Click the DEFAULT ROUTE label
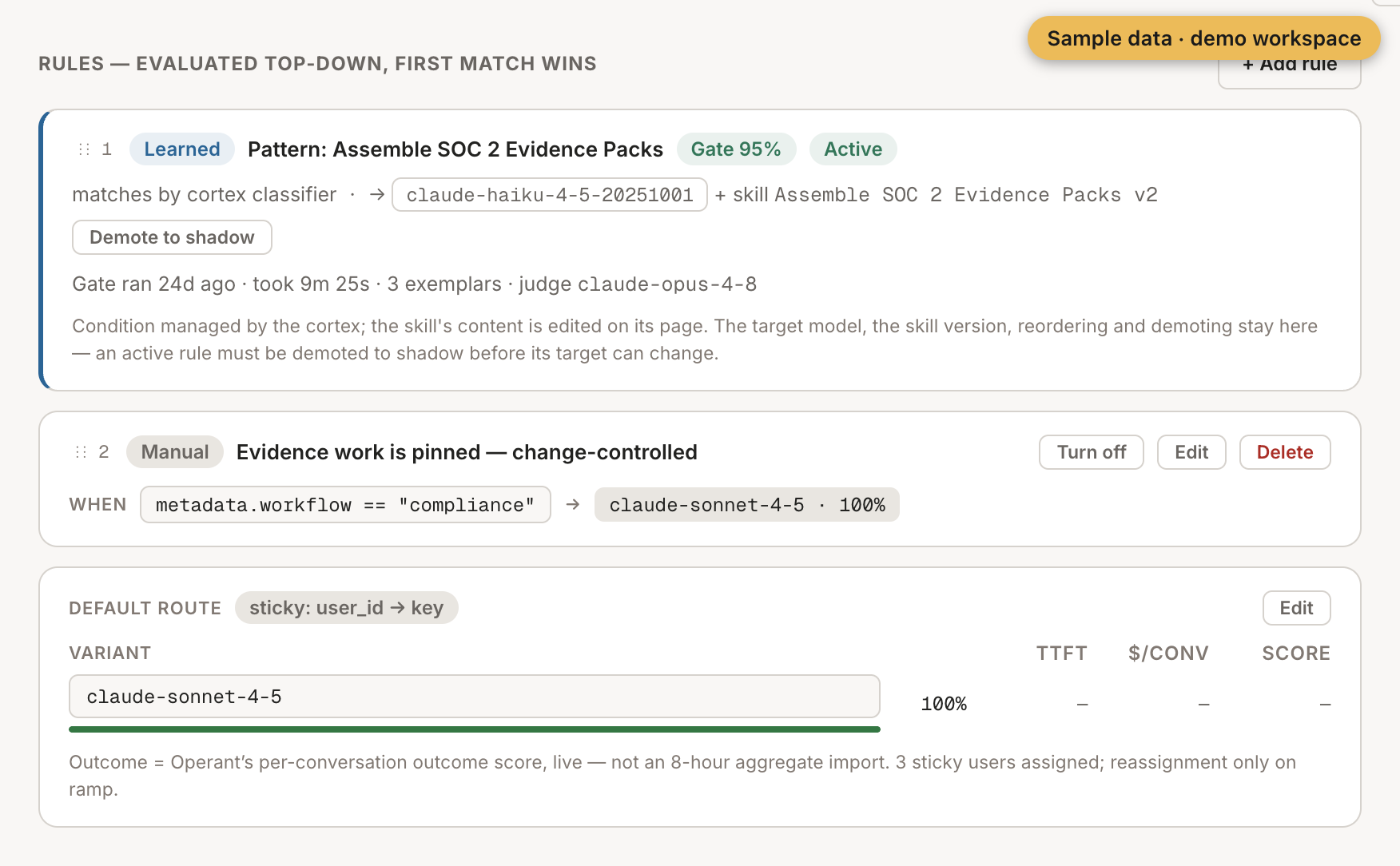Viewport: 1400px width, 866px height. [x=145, y=609]
